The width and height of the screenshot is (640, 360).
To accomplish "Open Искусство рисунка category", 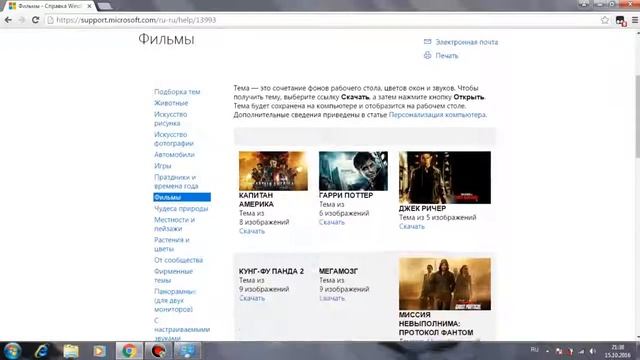I will pyautogui.click(x=171, y=119).
